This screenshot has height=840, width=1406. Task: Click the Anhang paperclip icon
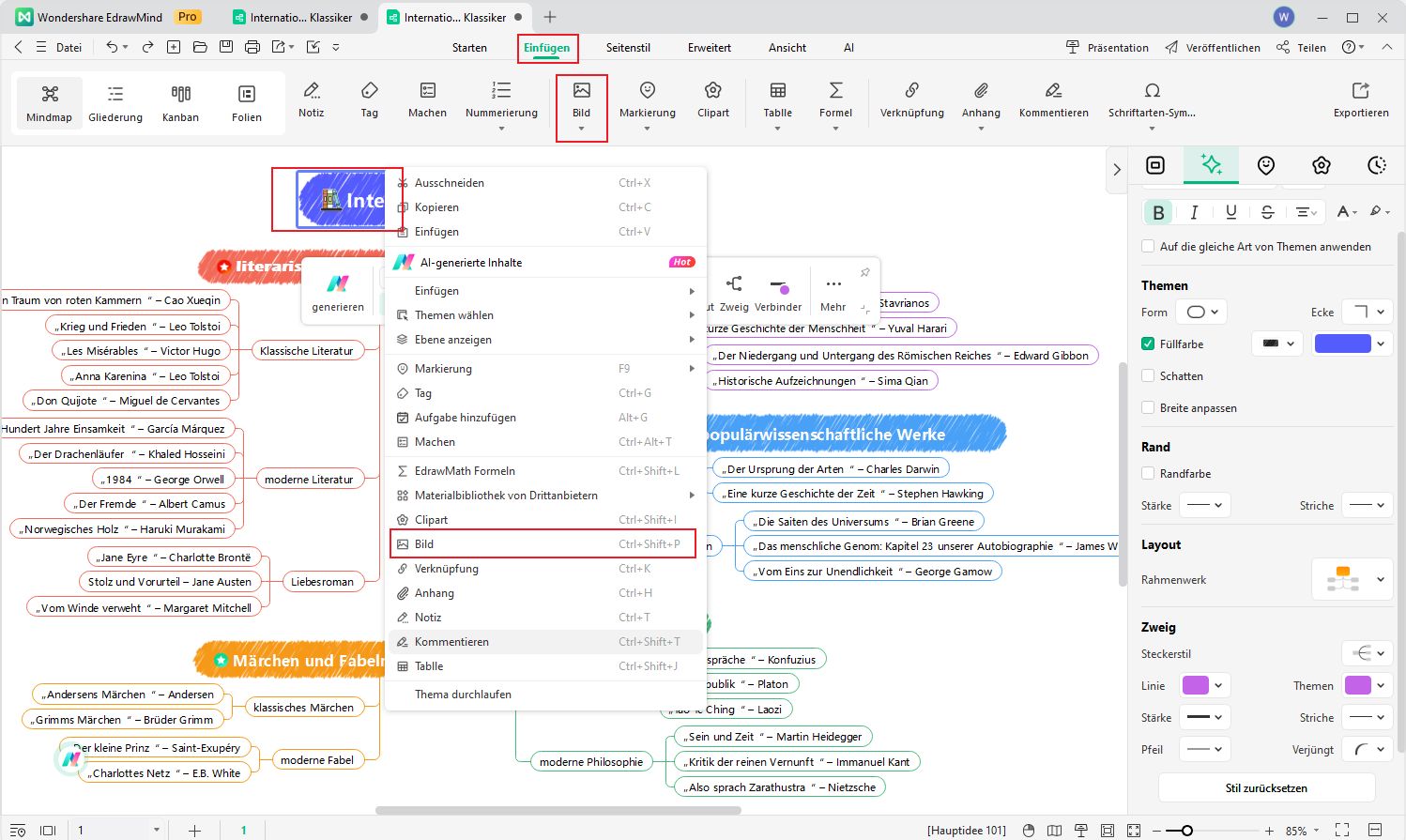981,91
